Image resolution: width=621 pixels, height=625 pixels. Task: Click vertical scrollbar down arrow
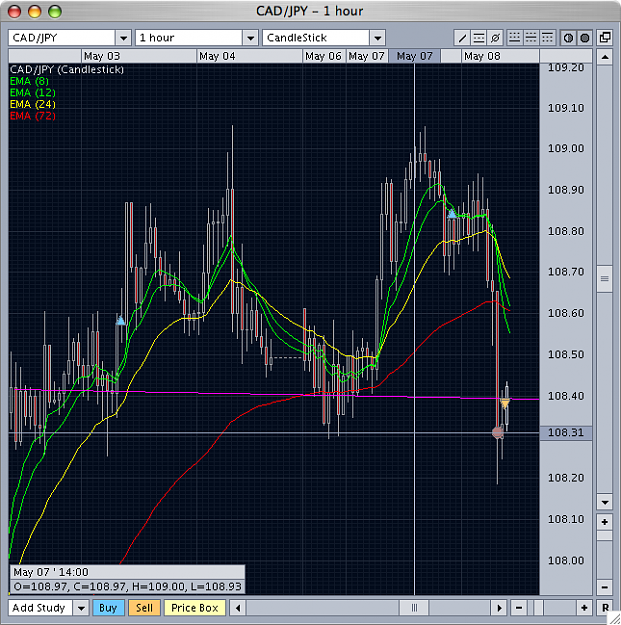coord(605,502)
